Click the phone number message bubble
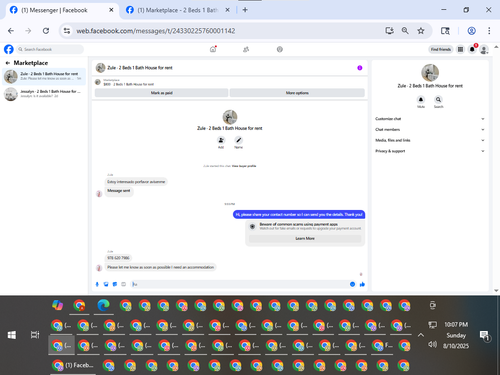This screenshot has width=500, height=375. (x=118, y=258)
